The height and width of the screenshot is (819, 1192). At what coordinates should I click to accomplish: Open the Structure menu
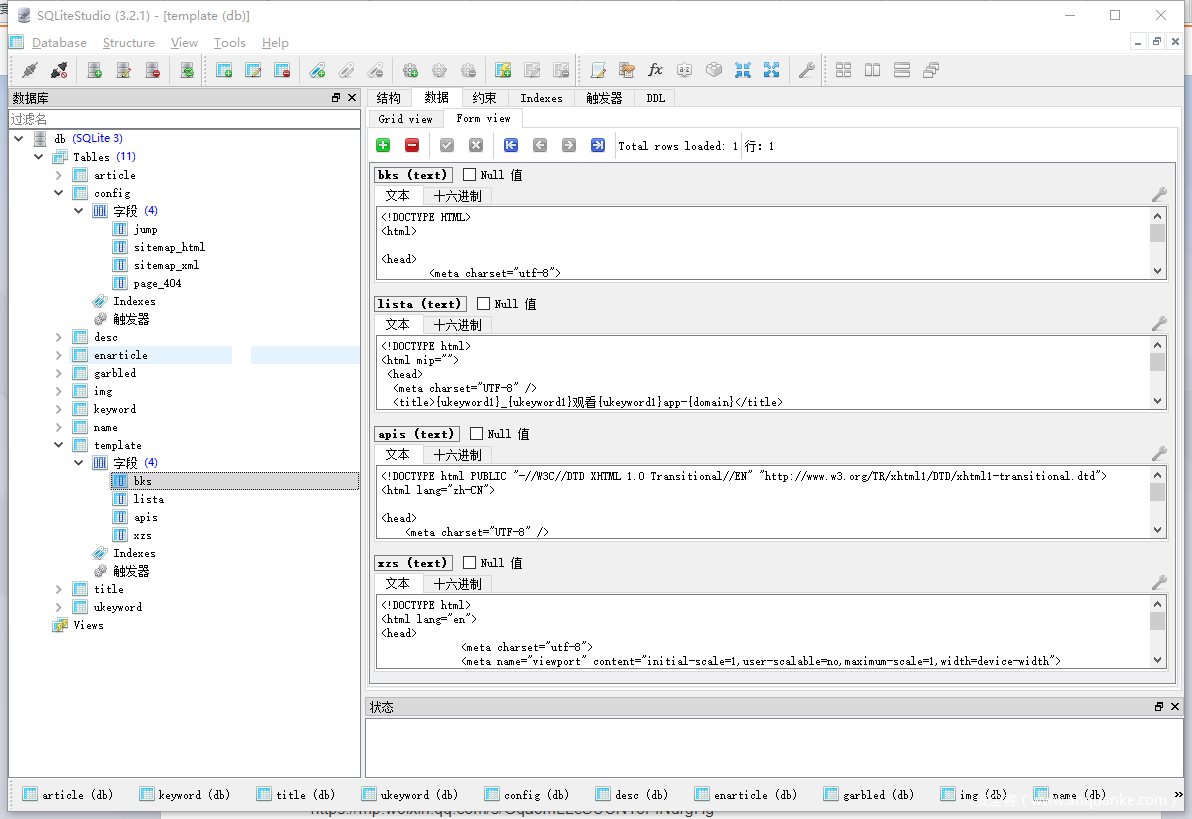(128, 43)
